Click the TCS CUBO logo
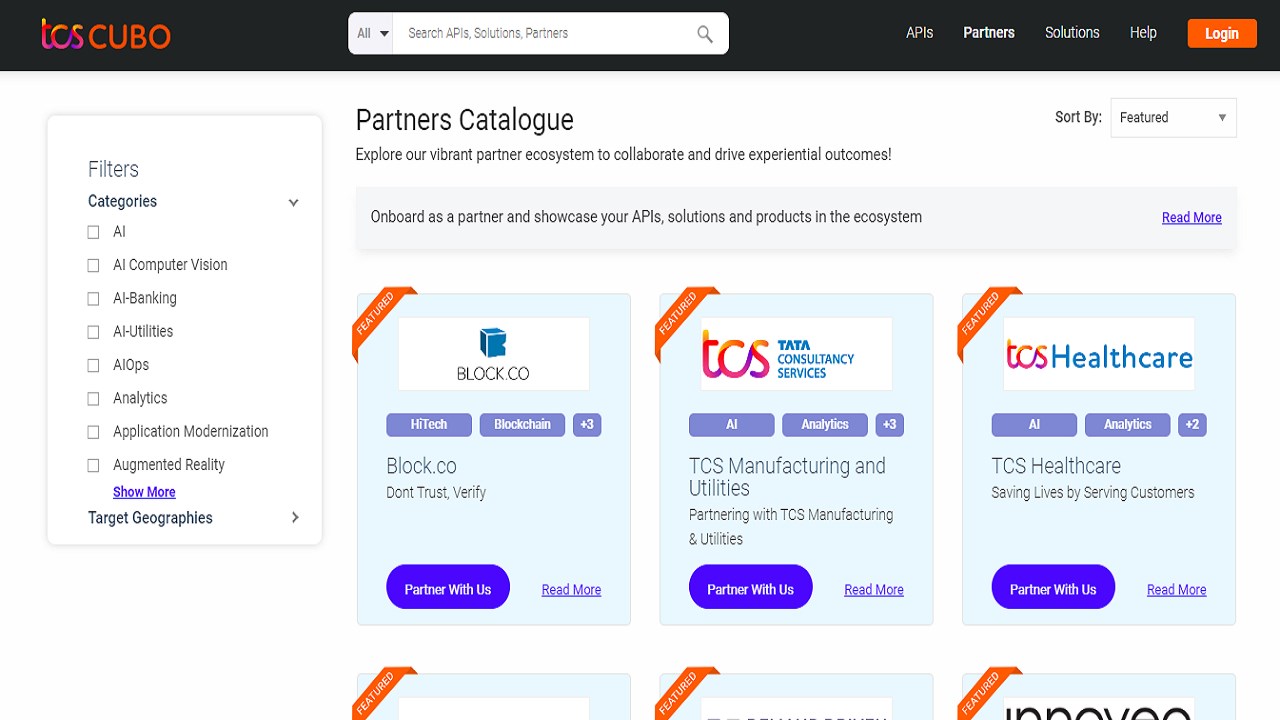This screenshot has width=1280, height=720. 106,34
